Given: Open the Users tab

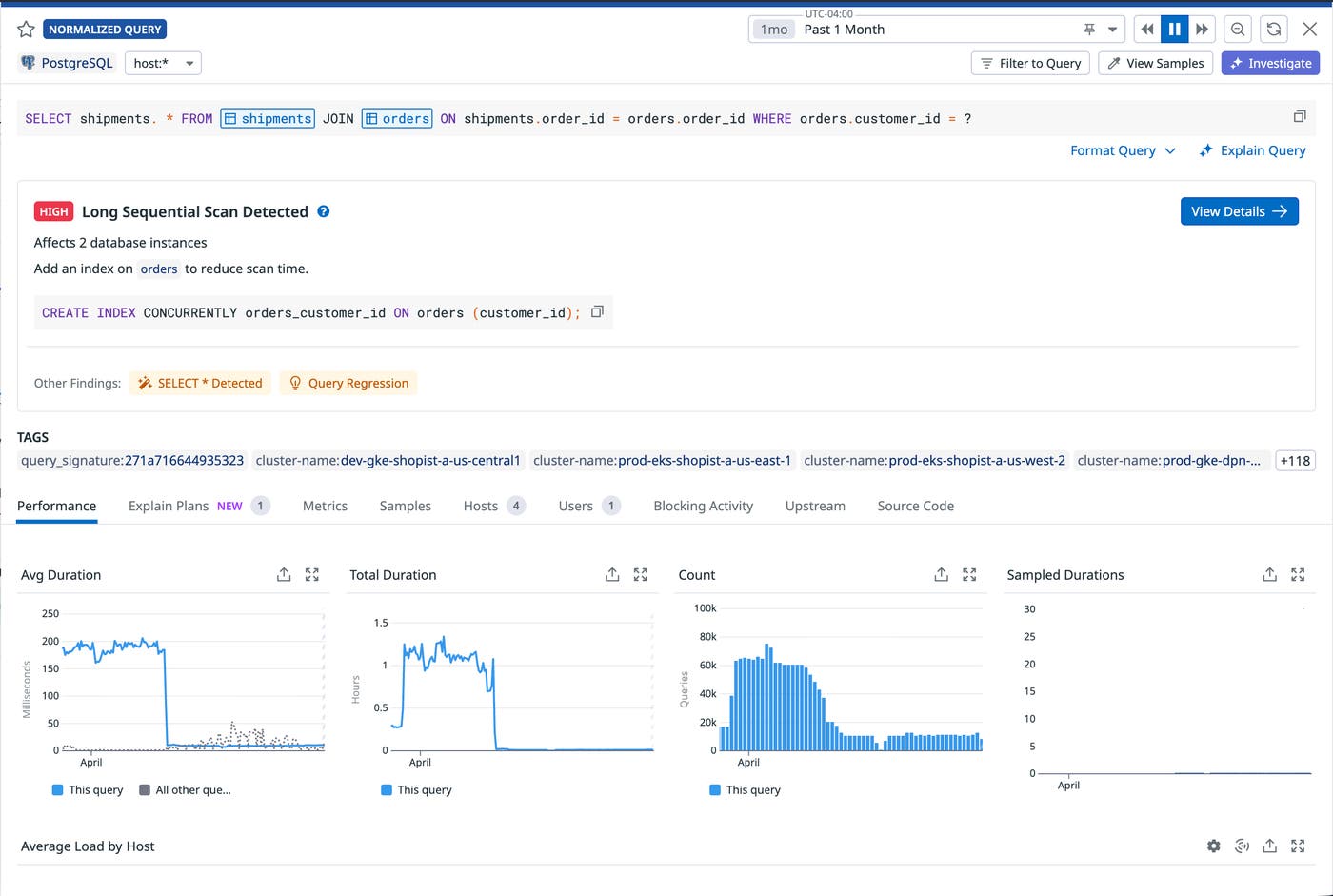Looking at the screenshot, I should (x=589, y=506).
